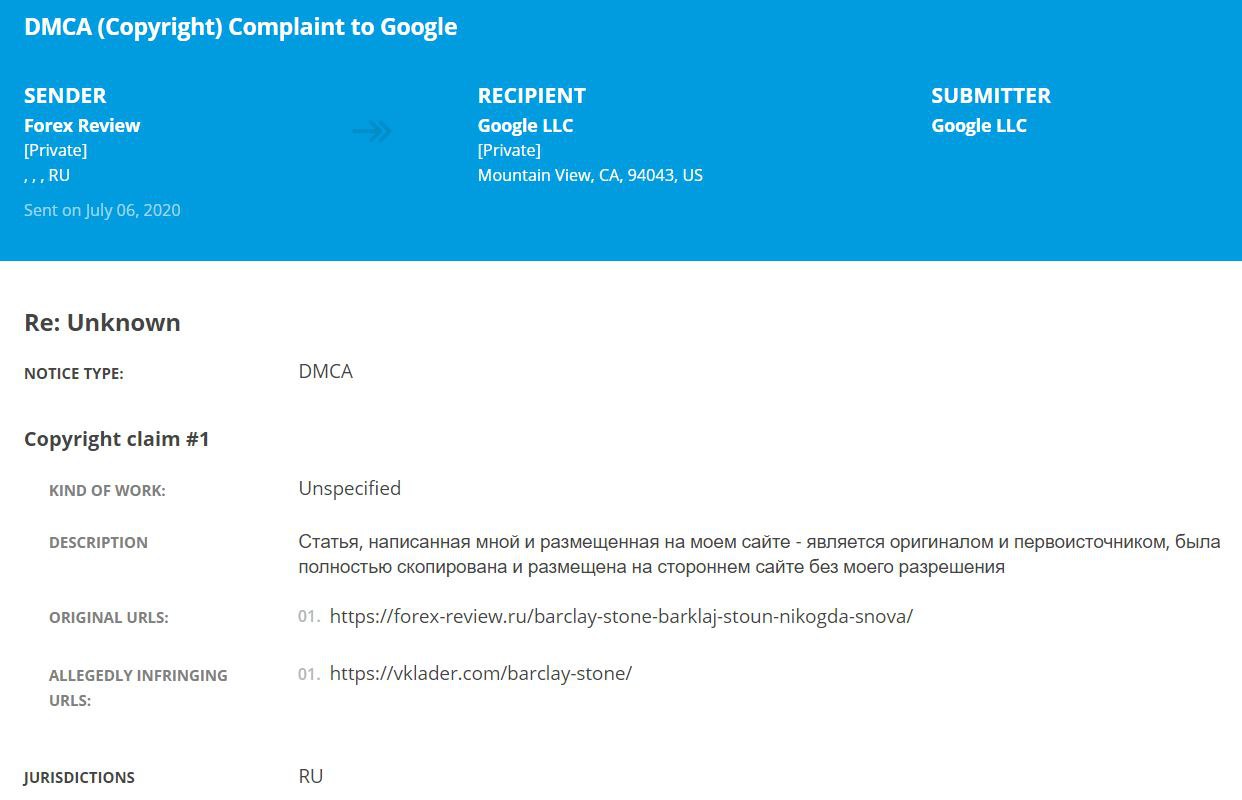Click the SENDER heading
Image resolution: width=1242 pixels, height=800 pixels.
[65, 96]
